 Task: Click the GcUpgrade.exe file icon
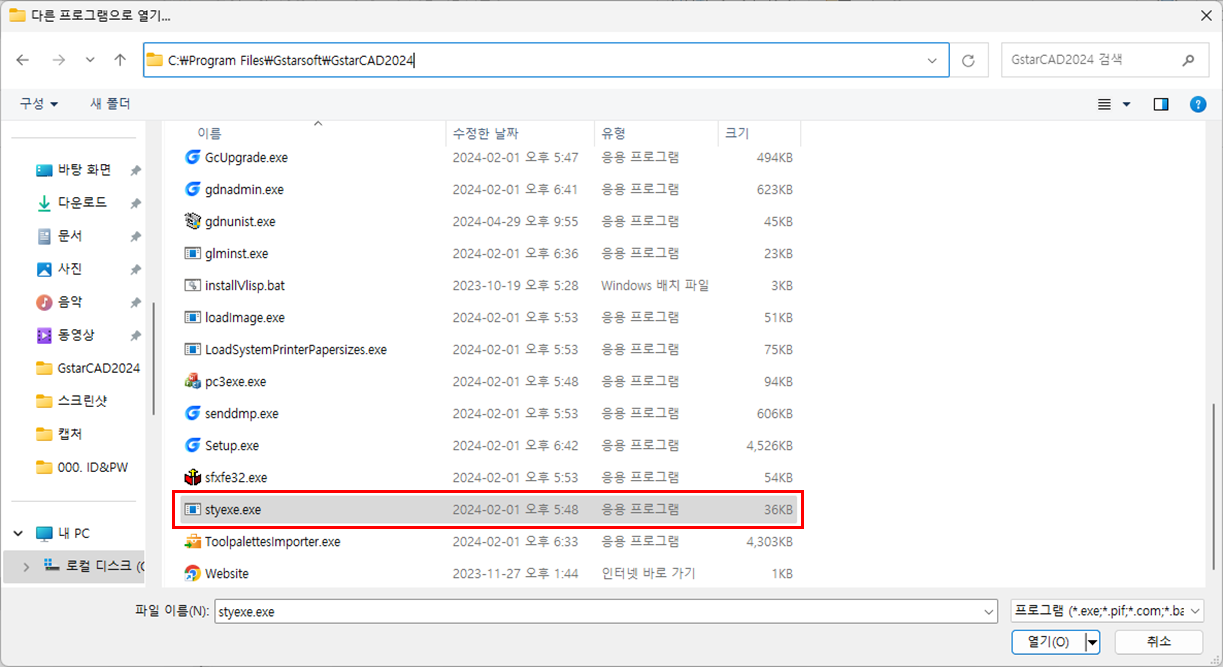[194, 157]
